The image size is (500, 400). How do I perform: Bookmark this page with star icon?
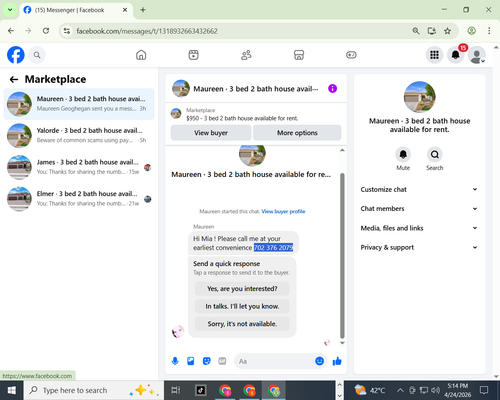pyautogui.click(x=447, y=31)
